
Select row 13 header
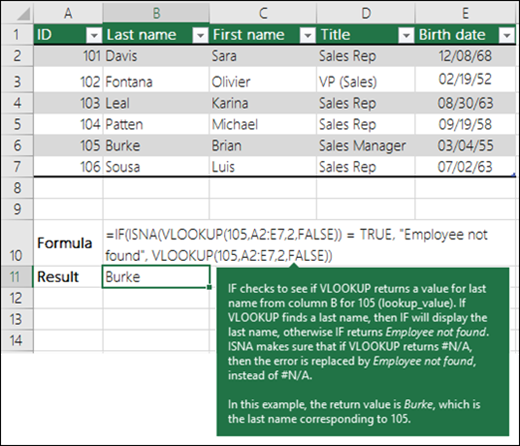pyautogui.click(x=17, y=319)
